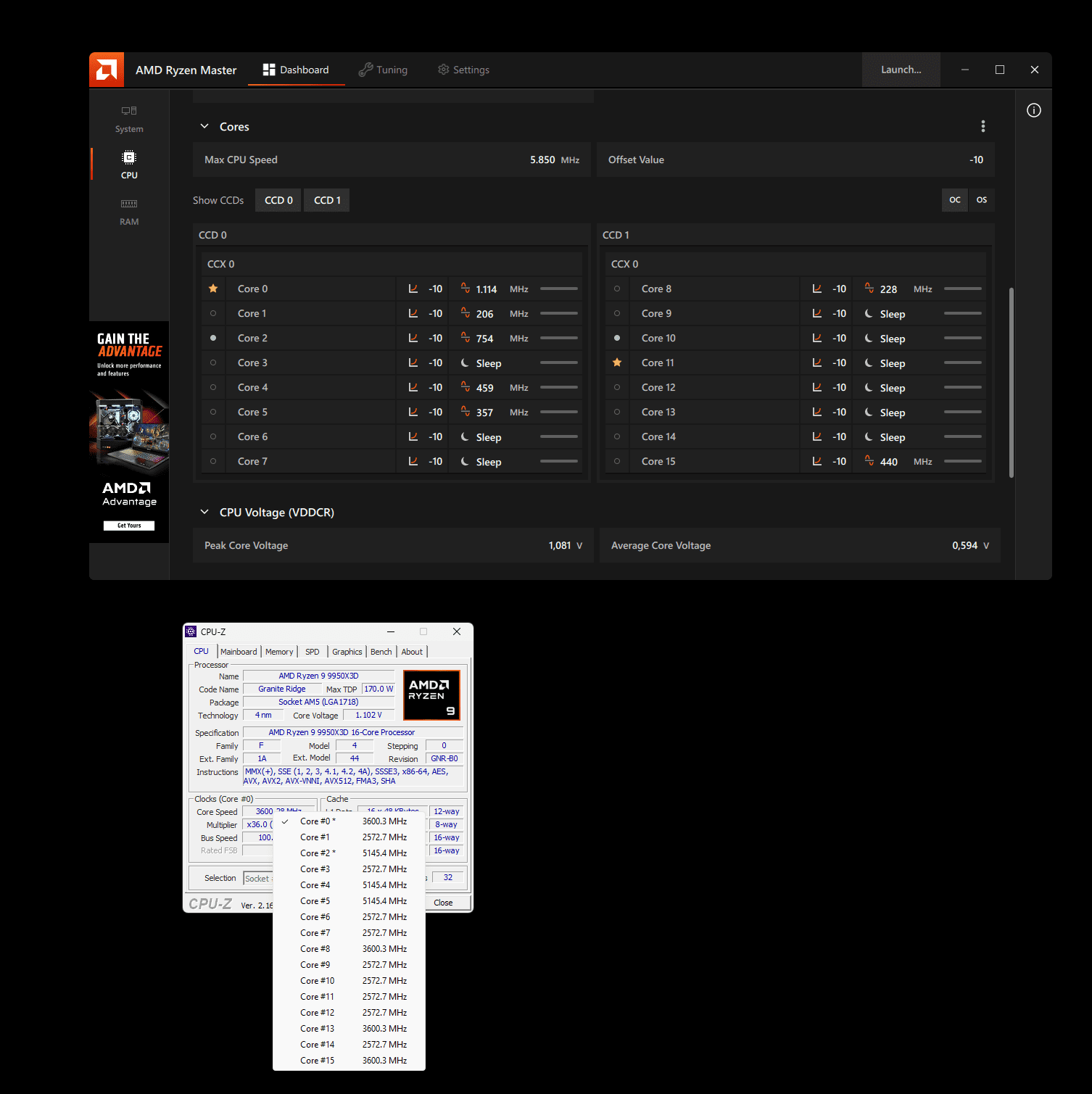Click the Ryzen Master vertical scrollbar
Image resolution: width=1092 pixels, height=1094 pixels.
point(1012,383)
